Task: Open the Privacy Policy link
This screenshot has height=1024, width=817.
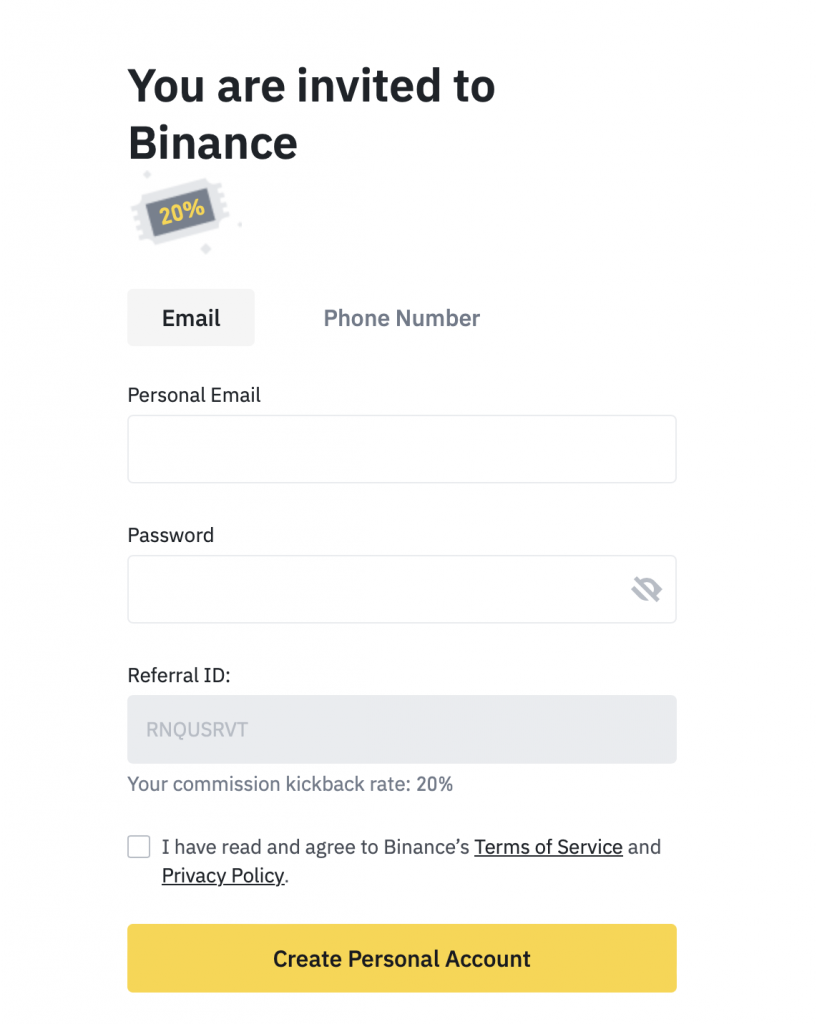Action: click(x=223, y=876)
